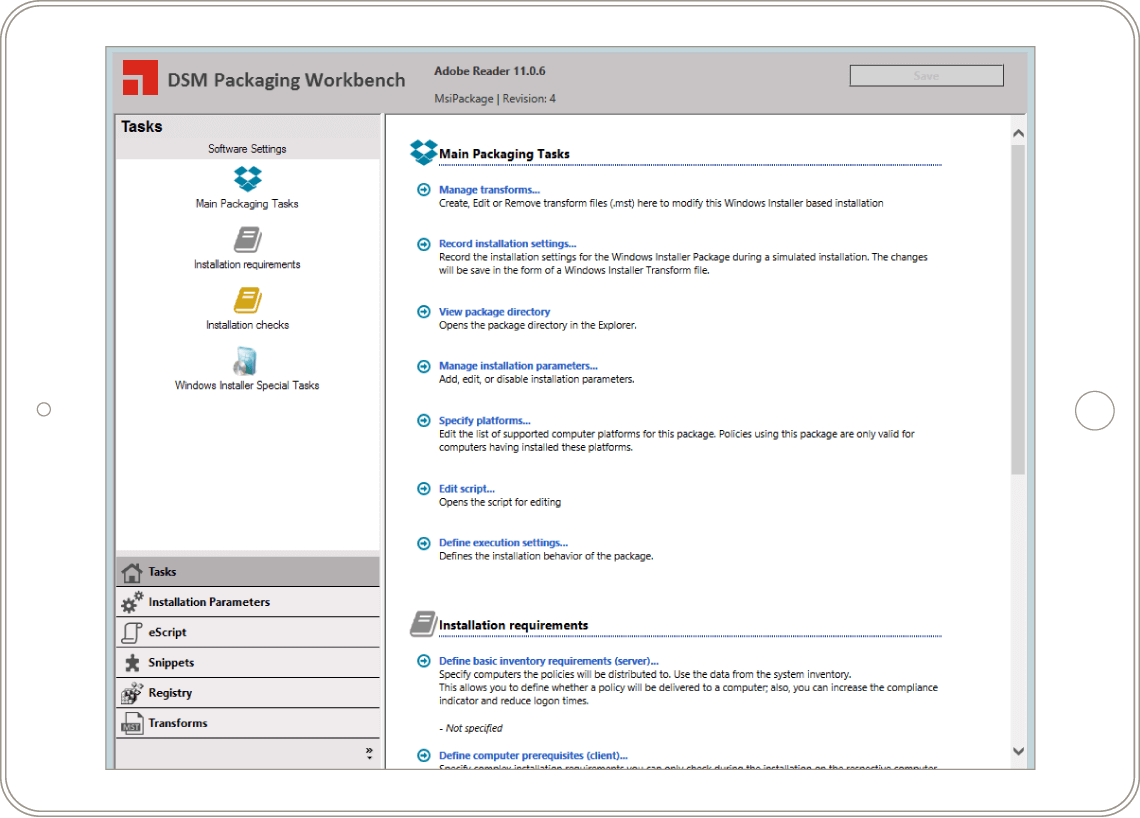Switch to the Transforms tab
The height and width of the screenshot is (818, 1140).
point(248,723)
